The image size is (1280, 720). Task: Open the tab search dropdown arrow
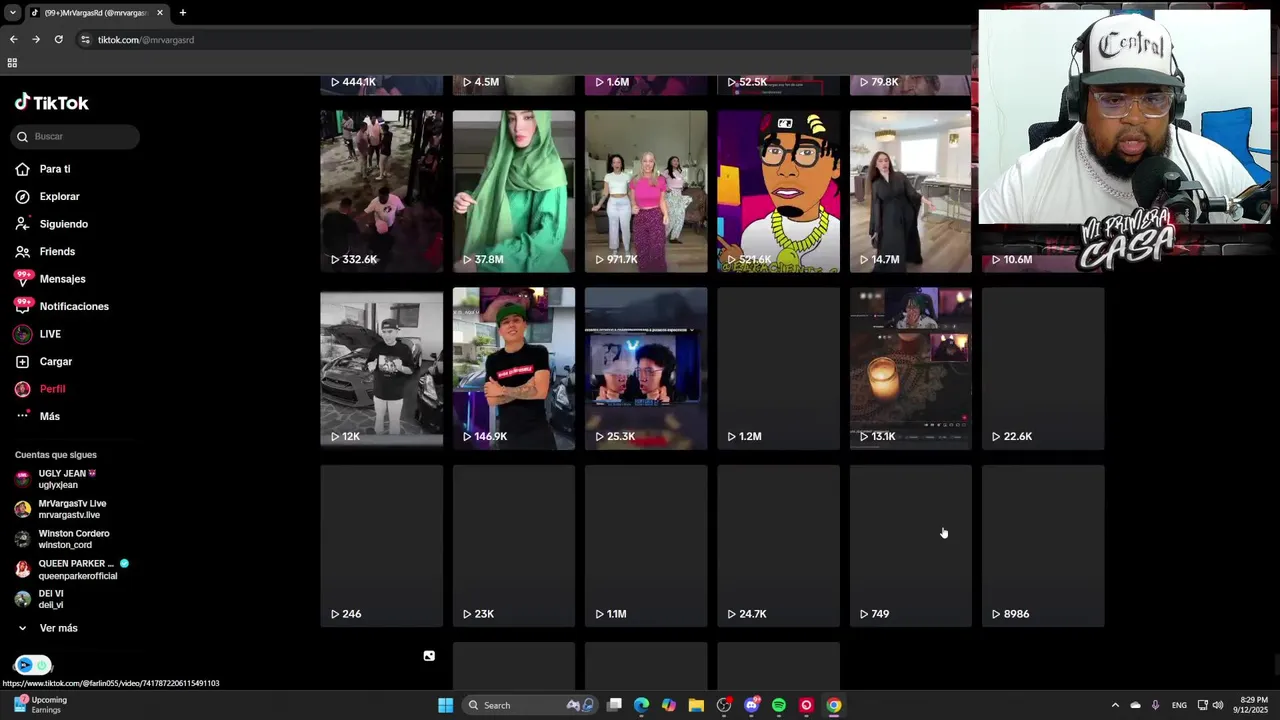12,13
